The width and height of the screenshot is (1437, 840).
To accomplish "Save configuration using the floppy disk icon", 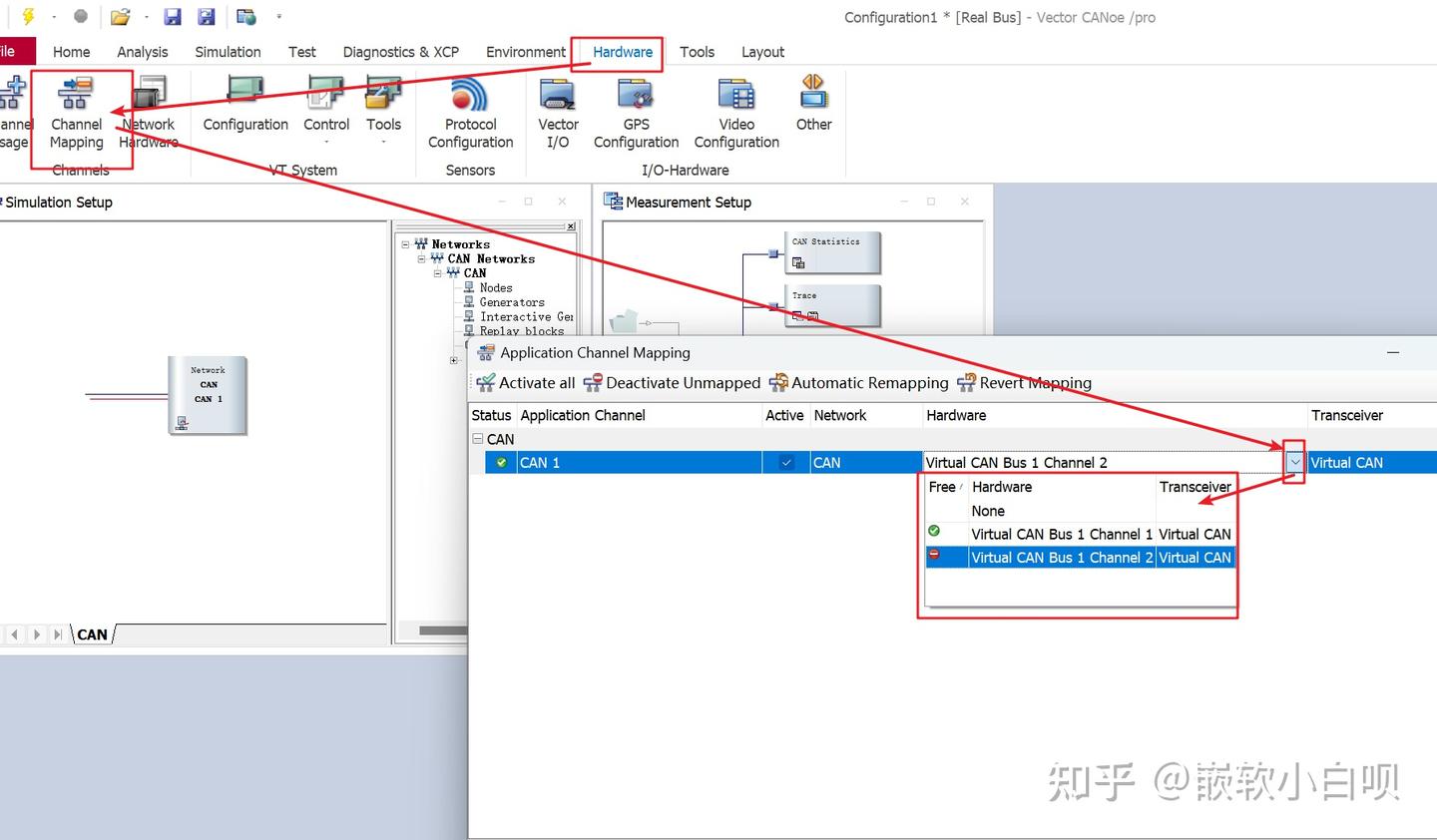I will click(173, 17).
